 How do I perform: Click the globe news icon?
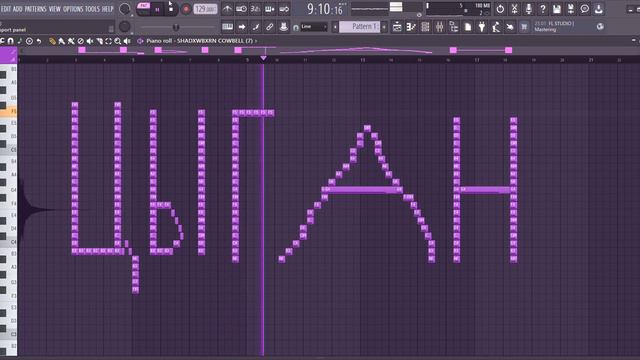(x=600, y=27)
